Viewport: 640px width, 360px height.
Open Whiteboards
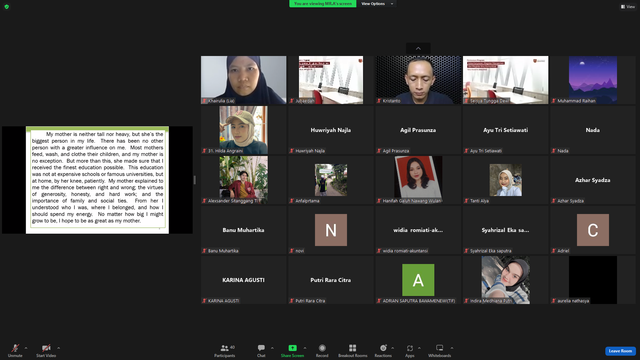coord(440,350)
